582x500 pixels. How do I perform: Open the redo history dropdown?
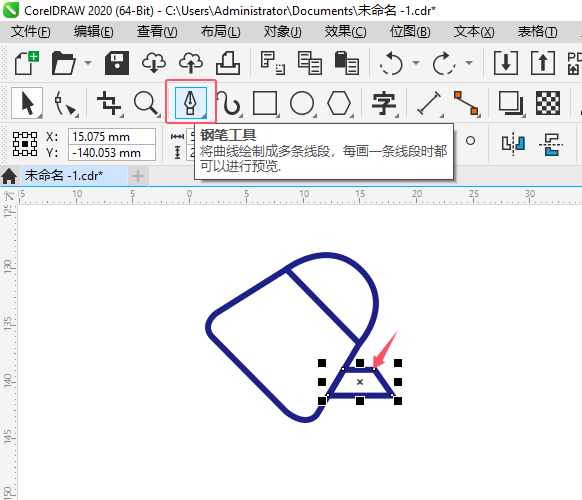pos(469,63)
